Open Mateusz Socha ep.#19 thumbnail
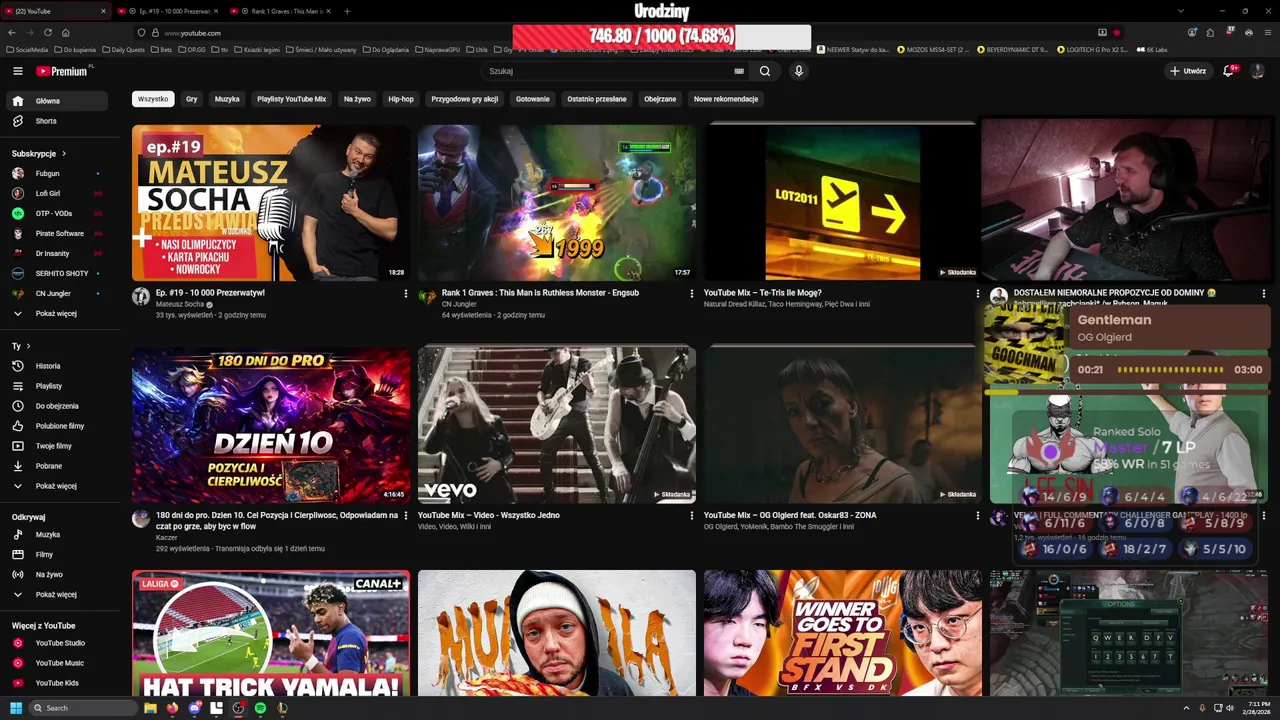Viewport: 1280px width, 720px height. (x=271, y=202)
